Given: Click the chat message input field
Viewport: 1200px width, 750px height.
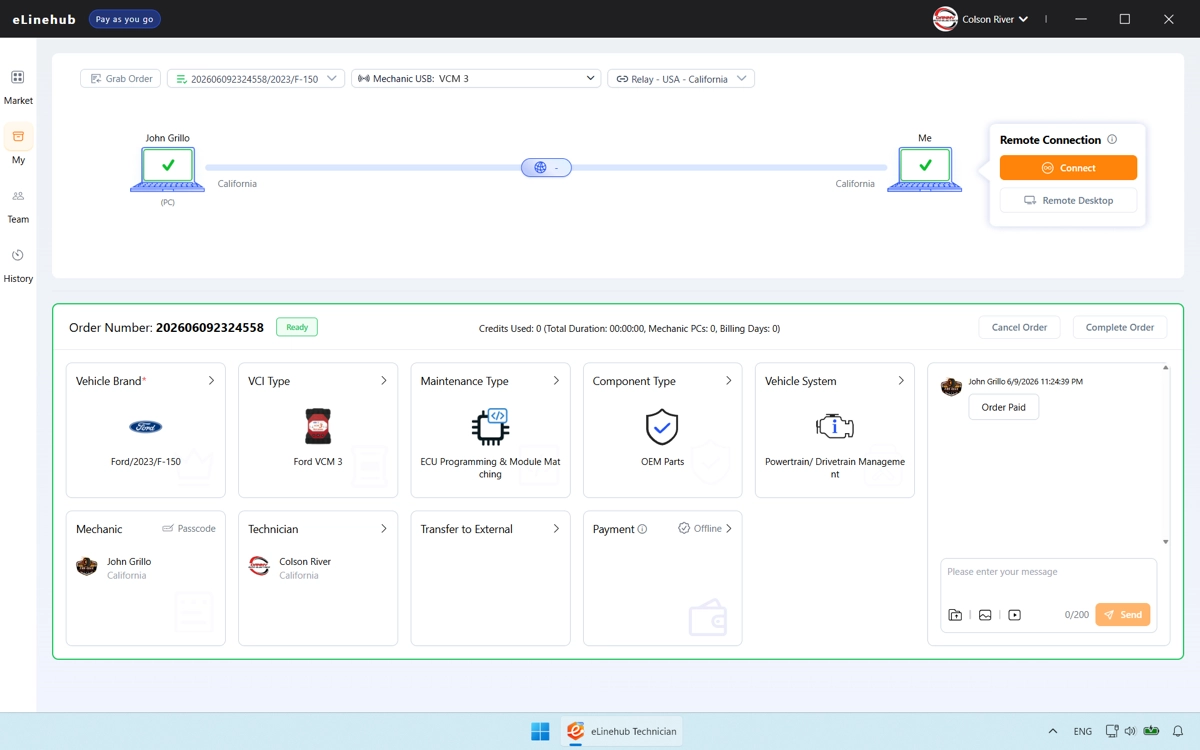Looking at the screenshot, I should 1048,580.
